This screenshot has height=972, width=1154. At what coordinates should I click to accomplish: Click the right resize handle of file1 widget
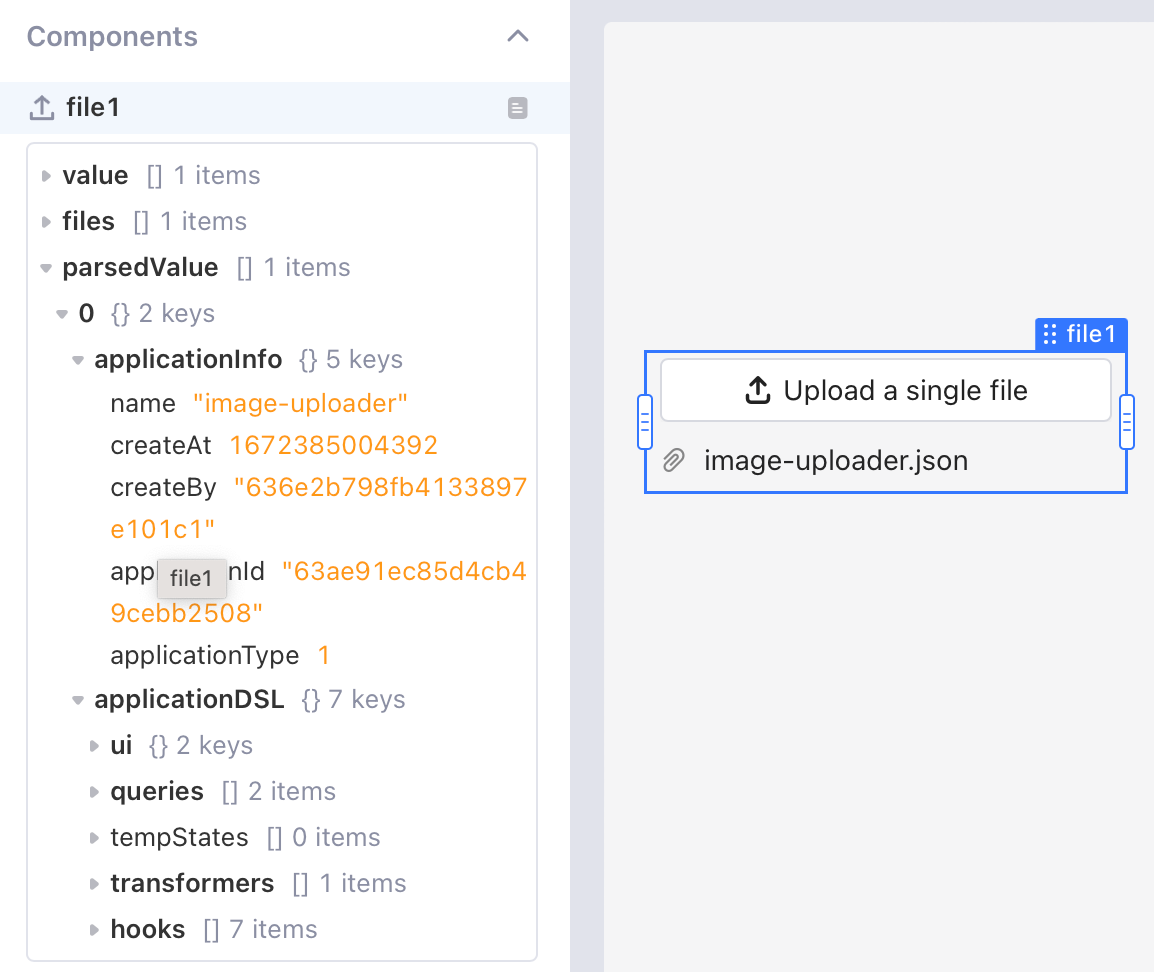(1127, 421)
